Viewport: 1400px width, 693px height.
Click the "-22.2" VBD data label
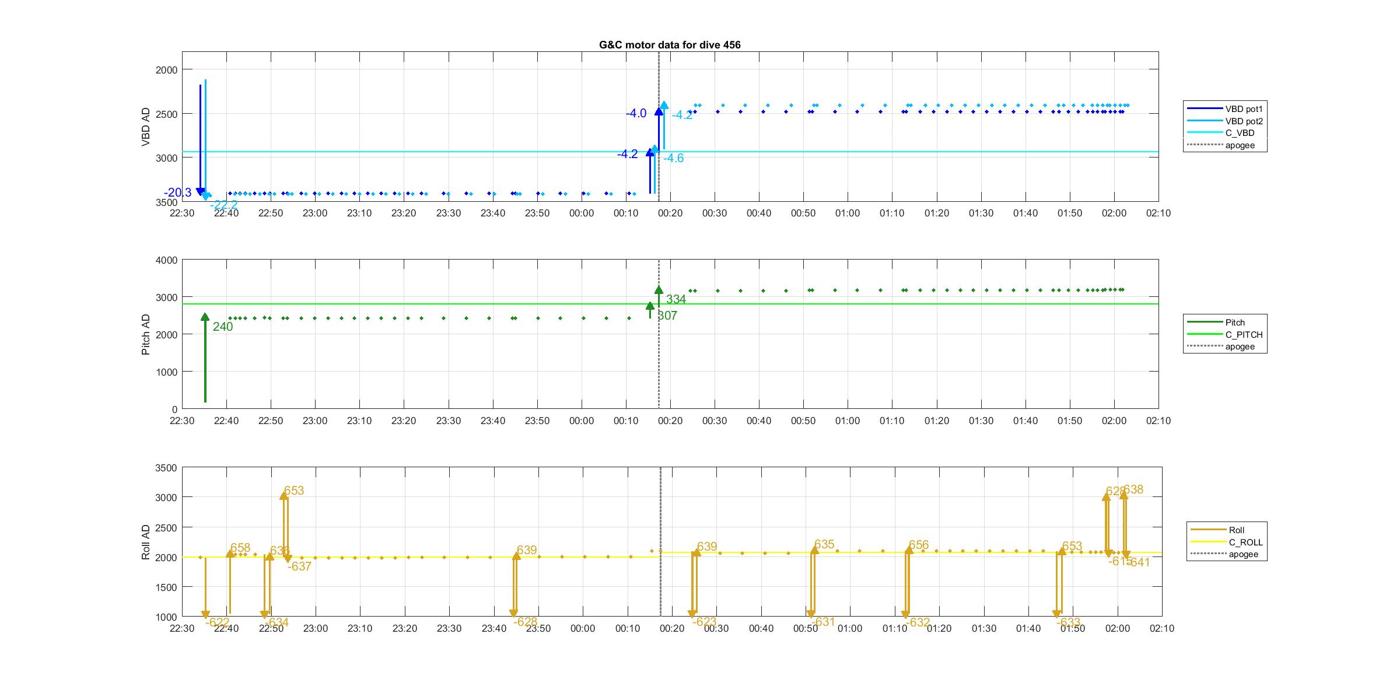coord(224,205)
